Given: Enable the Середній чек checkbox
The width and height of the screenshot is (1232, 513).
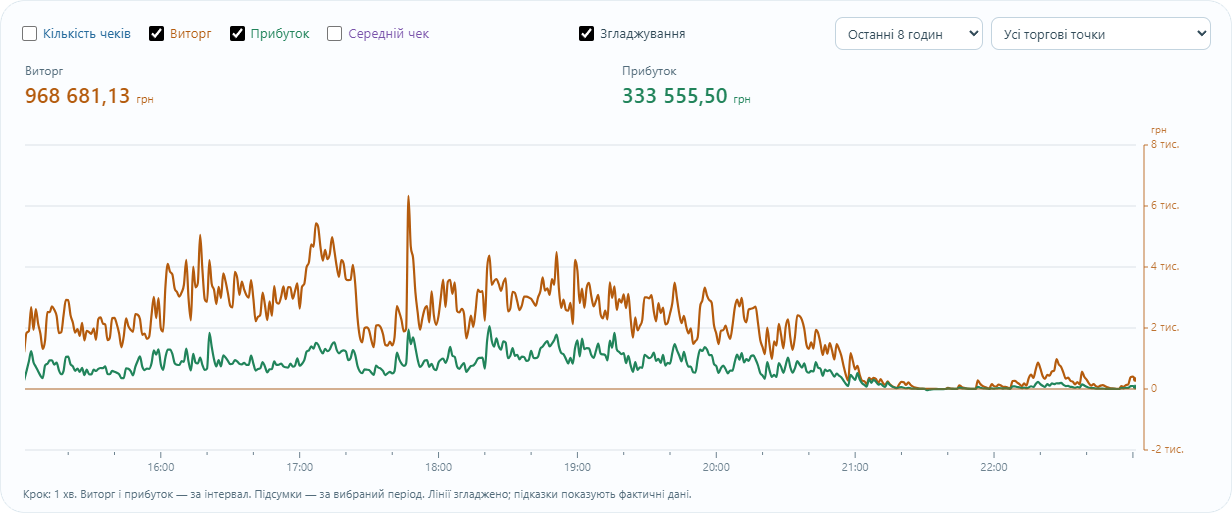Looking at the screenshot, I should click(335, 33).
